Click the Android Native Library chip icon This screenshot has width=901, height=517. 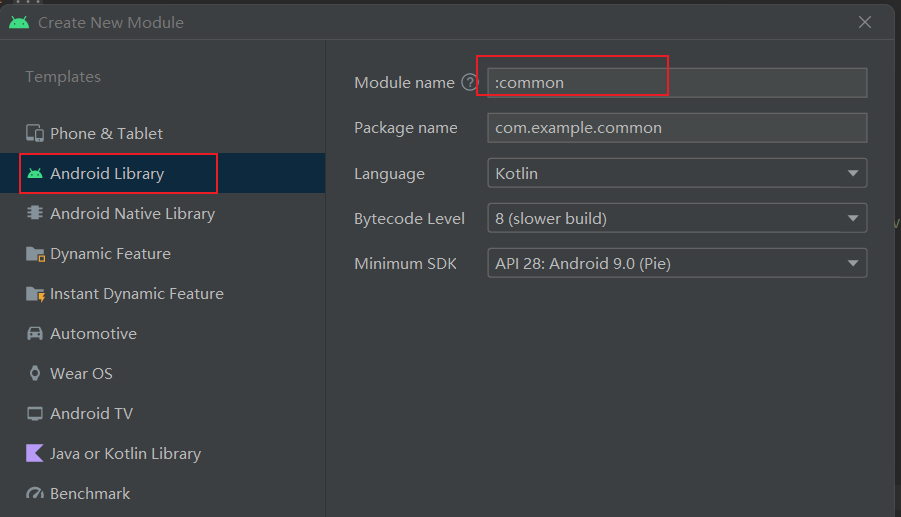click(x=35, y=213)
